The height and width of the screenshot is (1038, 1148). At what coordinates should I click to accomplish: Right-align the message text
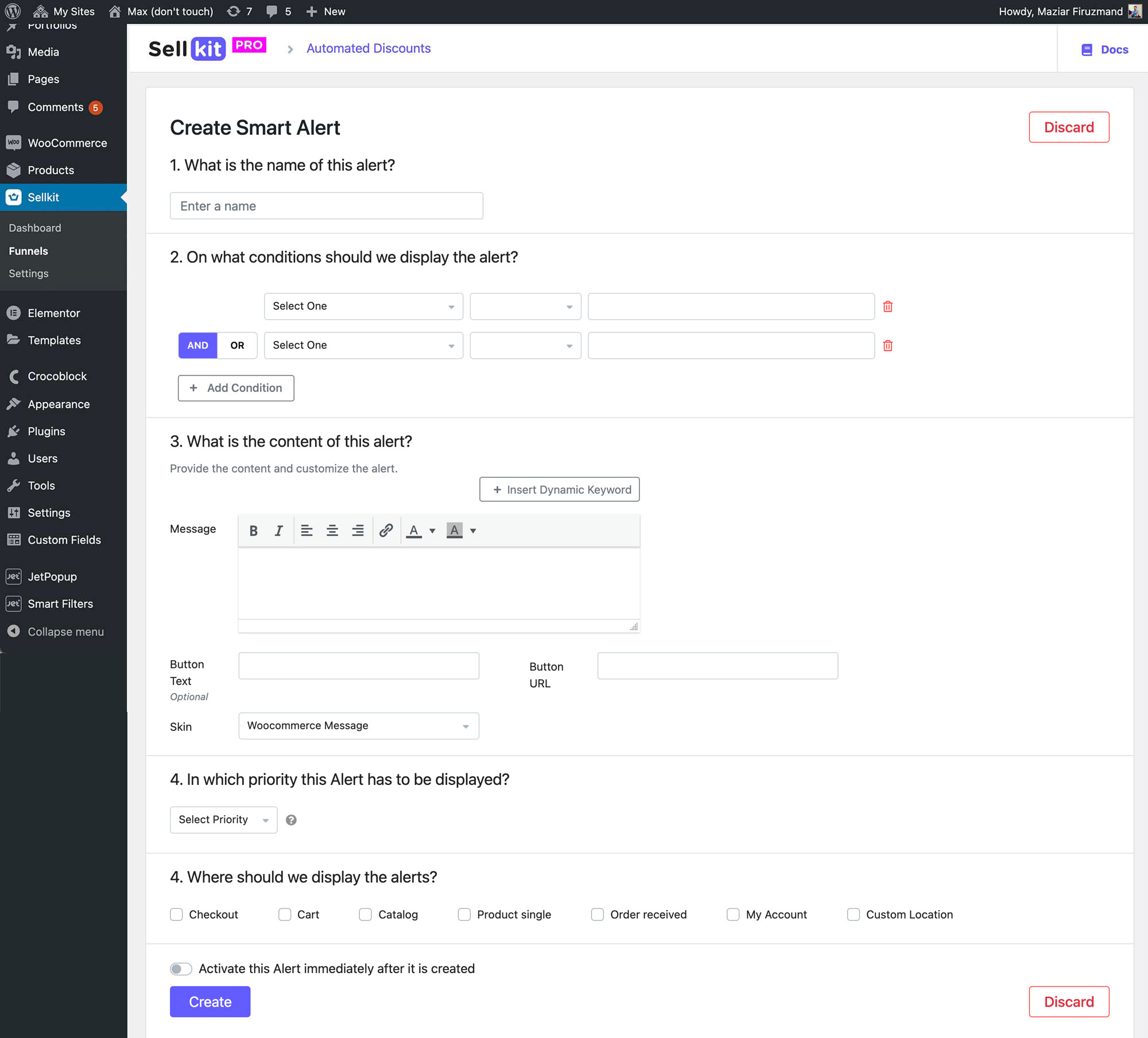tap(357, 530)
